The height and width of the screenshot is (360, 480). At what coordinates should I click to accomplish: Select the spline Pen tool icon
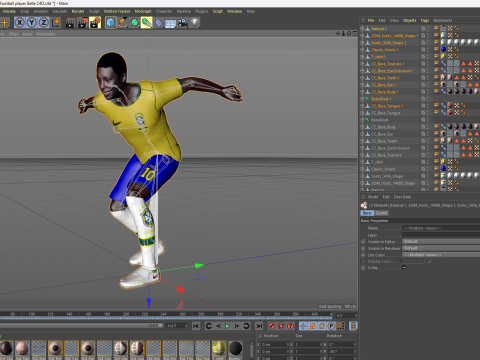click(x=122, y=23)
